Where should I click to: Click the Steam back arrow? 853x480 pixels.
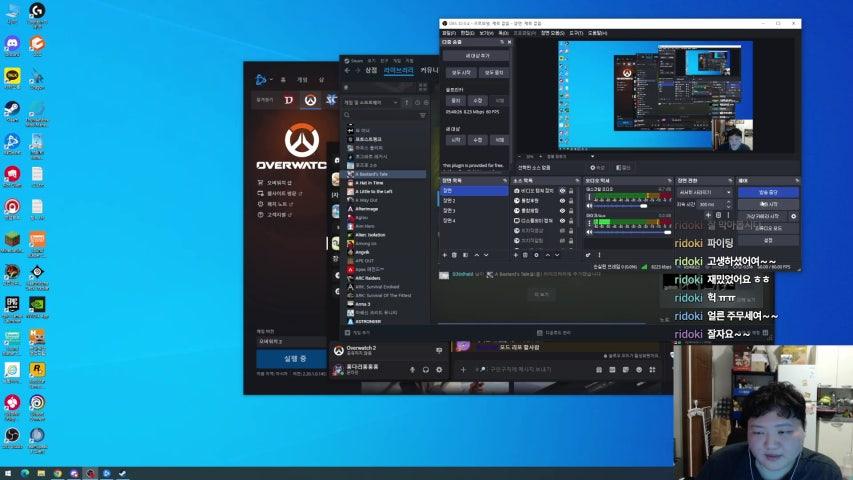tap(347, 70)
